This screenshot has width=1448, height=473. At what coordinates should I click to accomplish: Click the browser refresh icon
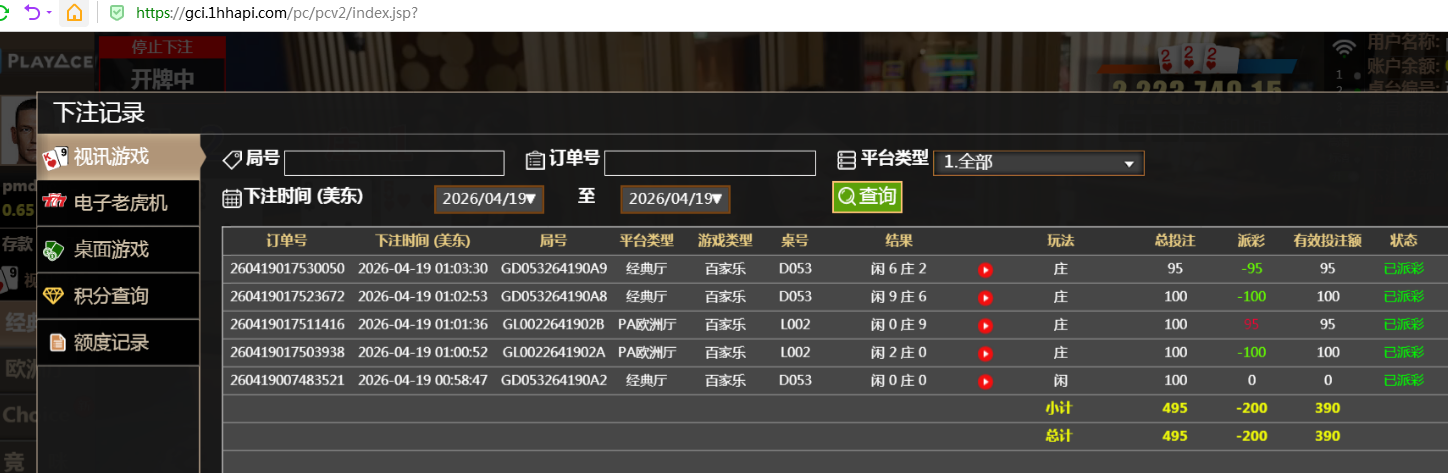(x=4, y=13)
